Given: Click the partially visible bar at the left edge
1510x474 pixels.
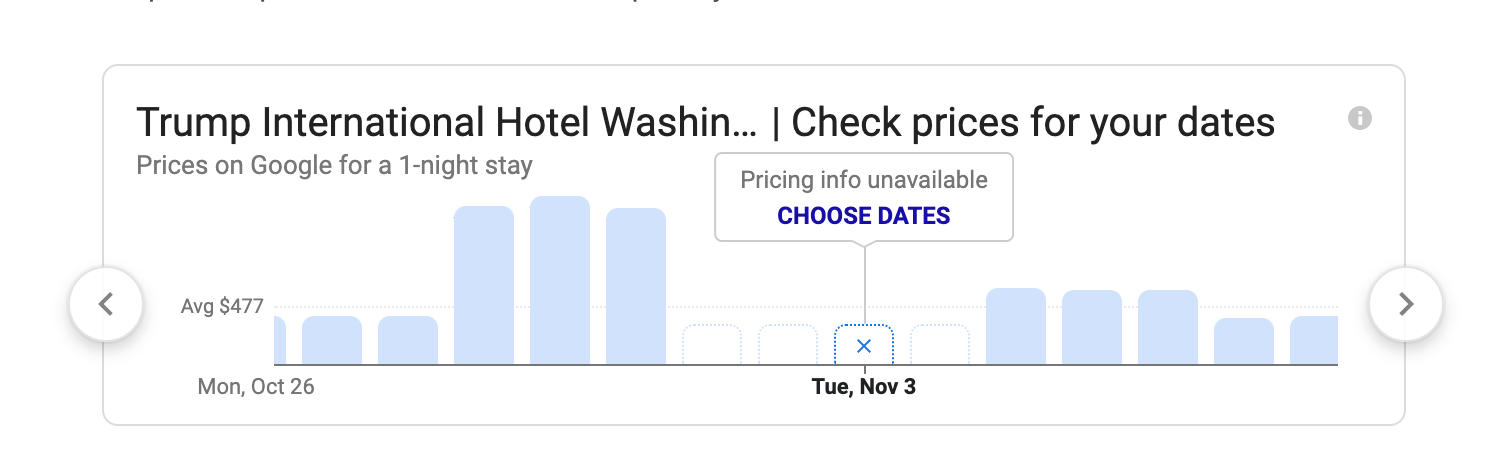Looking at the screenshot, I should click(280, 340).
